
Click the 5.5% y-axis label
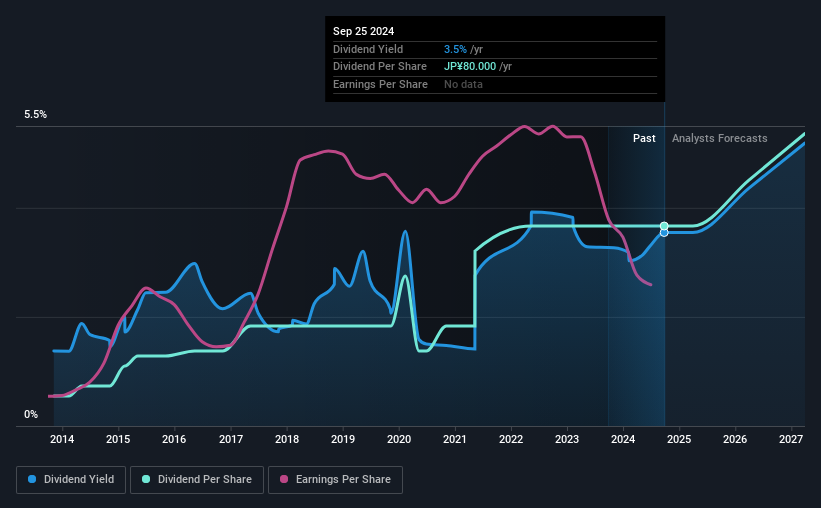tap(36, 115)
